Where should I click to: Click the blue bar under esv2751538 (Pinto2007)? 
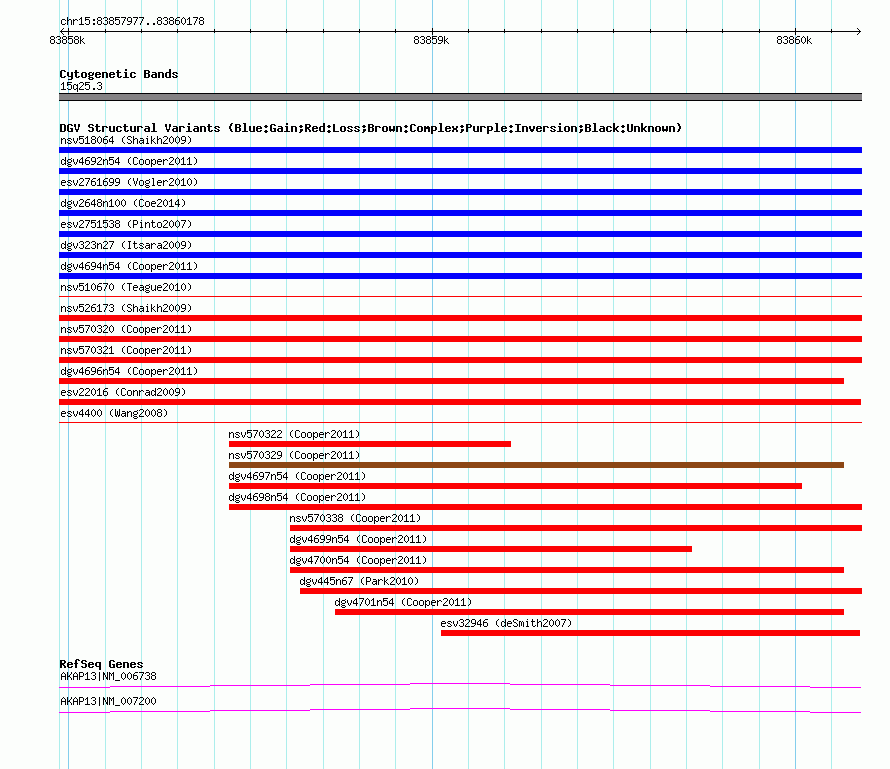460,234
